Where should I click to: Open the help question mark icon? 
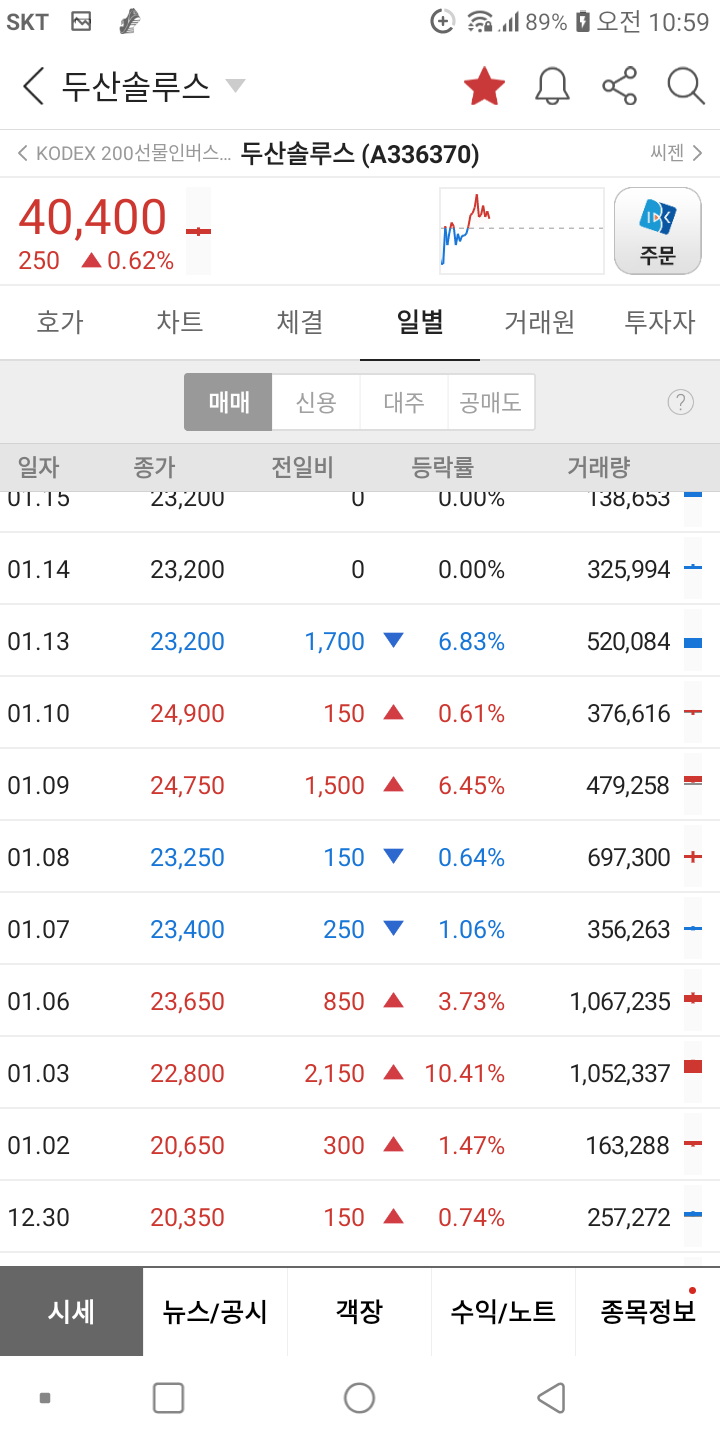click(x=680, y=402)
